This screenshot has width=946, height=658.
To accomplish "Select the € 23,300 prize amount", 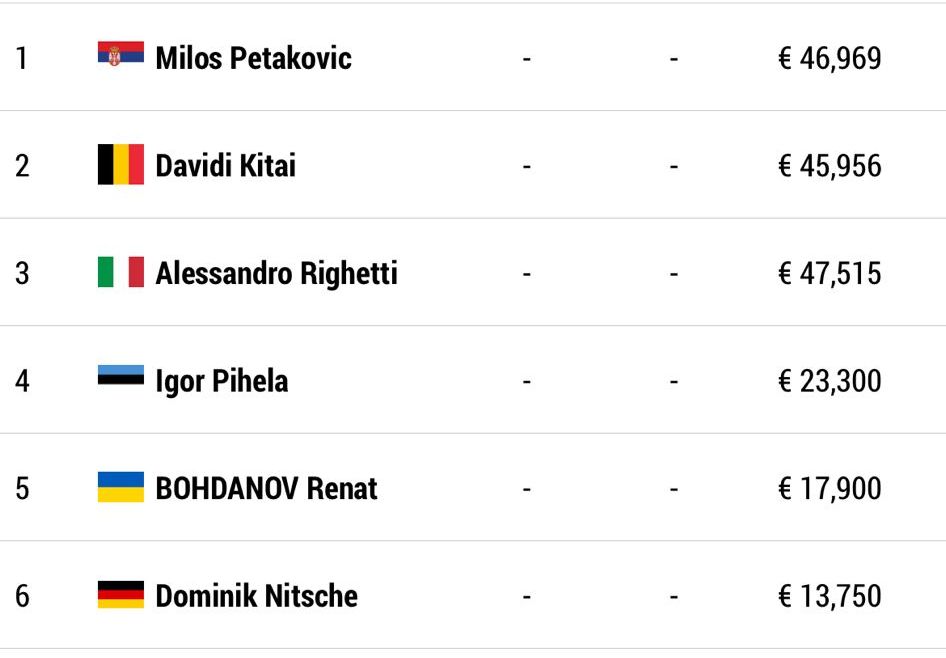I will 830,381.
